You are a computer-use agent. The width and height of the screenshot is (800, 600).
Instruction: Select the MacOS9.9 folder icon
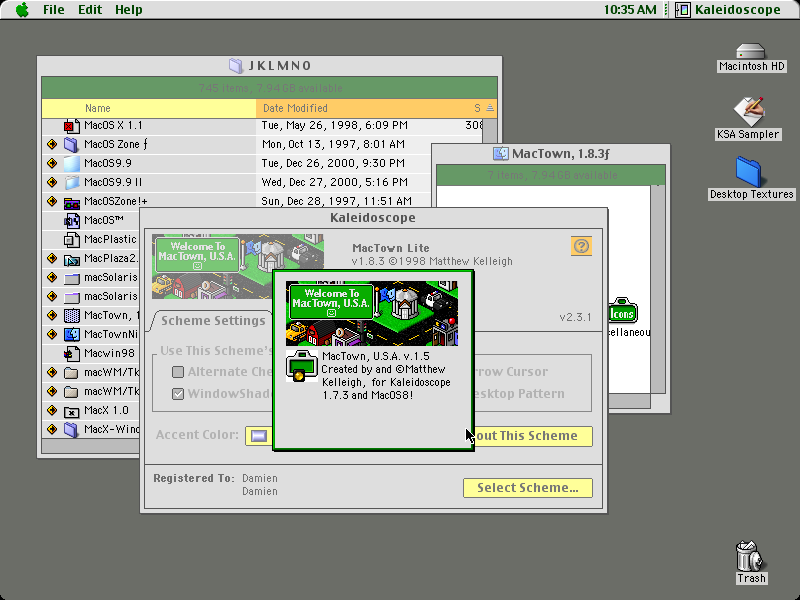pyautogui.click(x=71, y=163)
